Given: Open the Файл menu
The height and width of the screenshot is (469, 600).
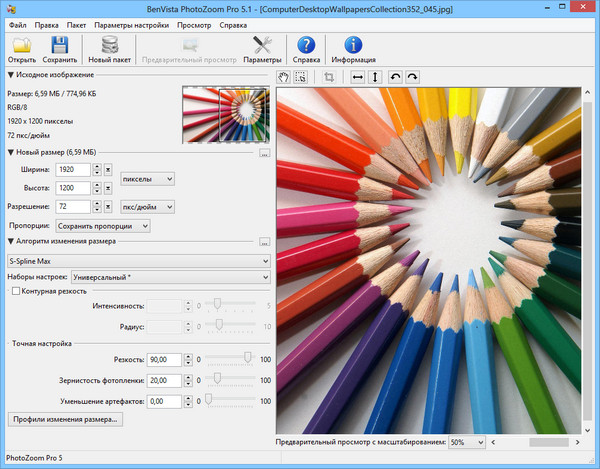Looking at the screenshot, I should tap(18, 22).
